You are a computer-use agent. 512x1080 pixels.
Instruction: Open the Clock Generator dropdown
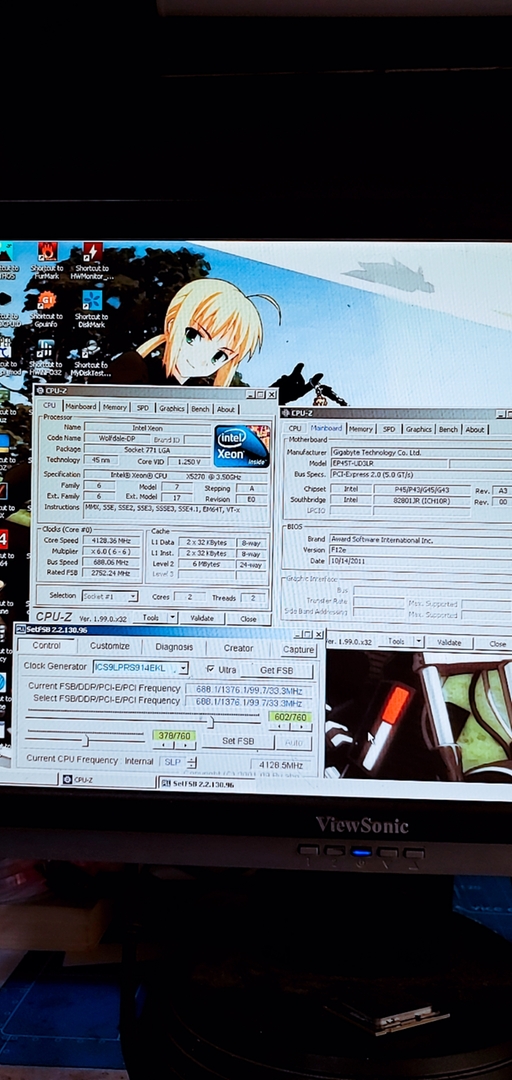pyautogui.click(x=183, y=668)
